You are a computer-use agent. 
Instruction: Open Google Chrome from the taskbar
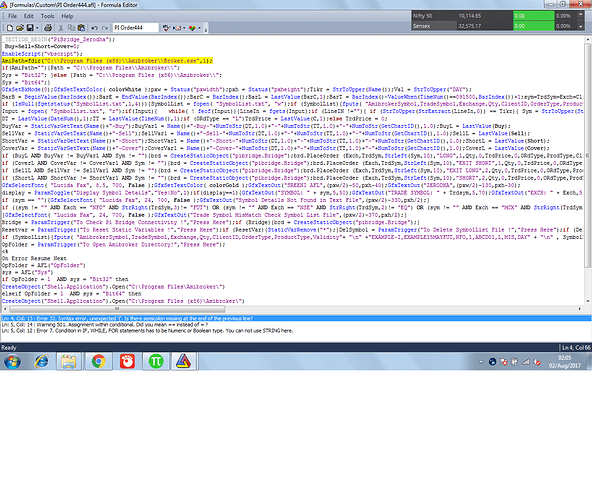pos(99,362)
